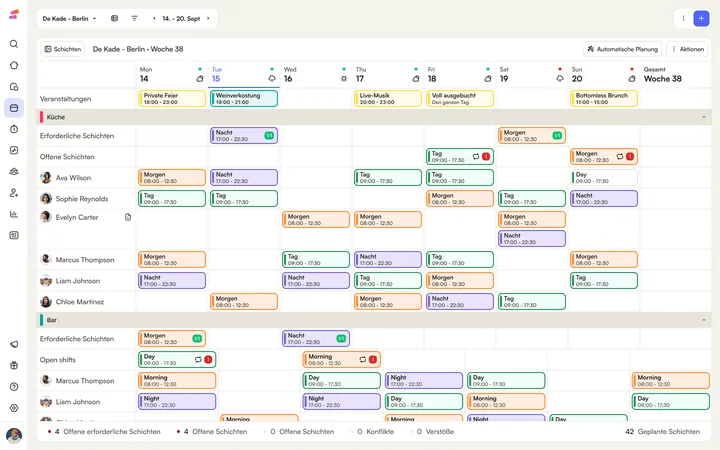720x450 pixels.
Task: Click the add person sidebar icon
Action: click(14, 193)
